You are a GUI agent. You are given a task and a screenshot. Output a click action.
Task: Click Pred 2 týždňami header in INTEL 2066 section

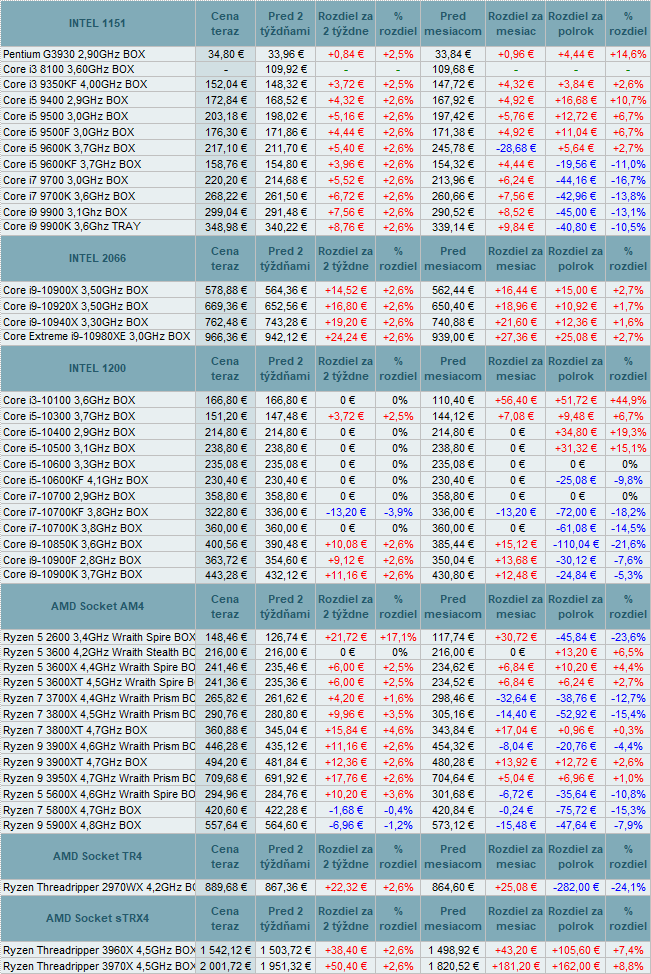tap(285, 258)
